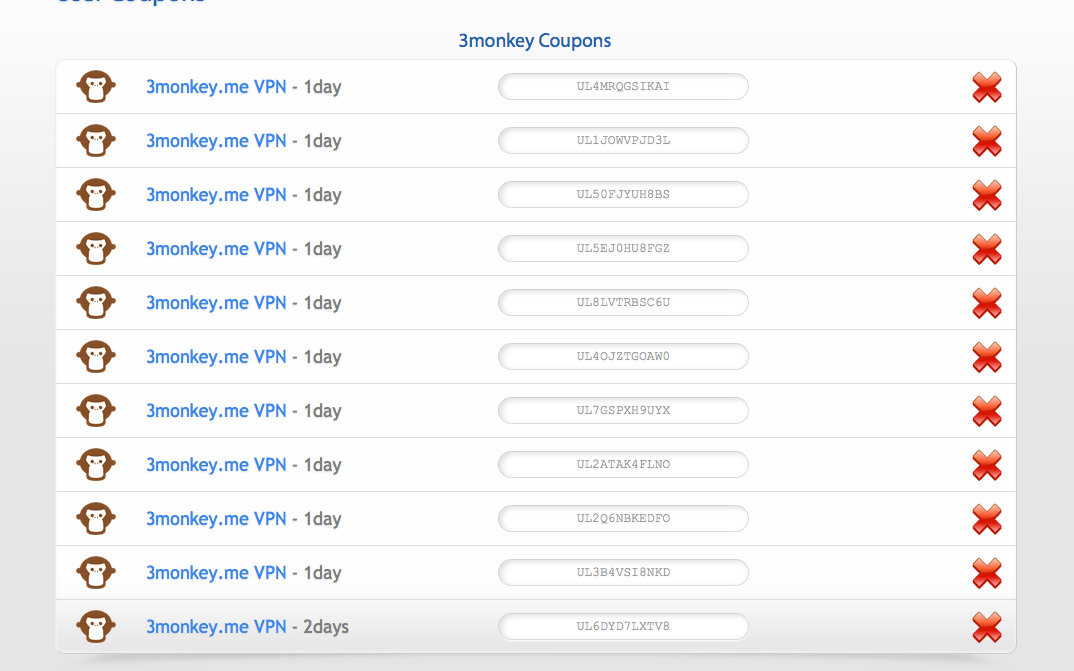Open 3monkey.me VPN link in UL4OJZTGOAW0 row
The image size is (1074, 671).
216,357
